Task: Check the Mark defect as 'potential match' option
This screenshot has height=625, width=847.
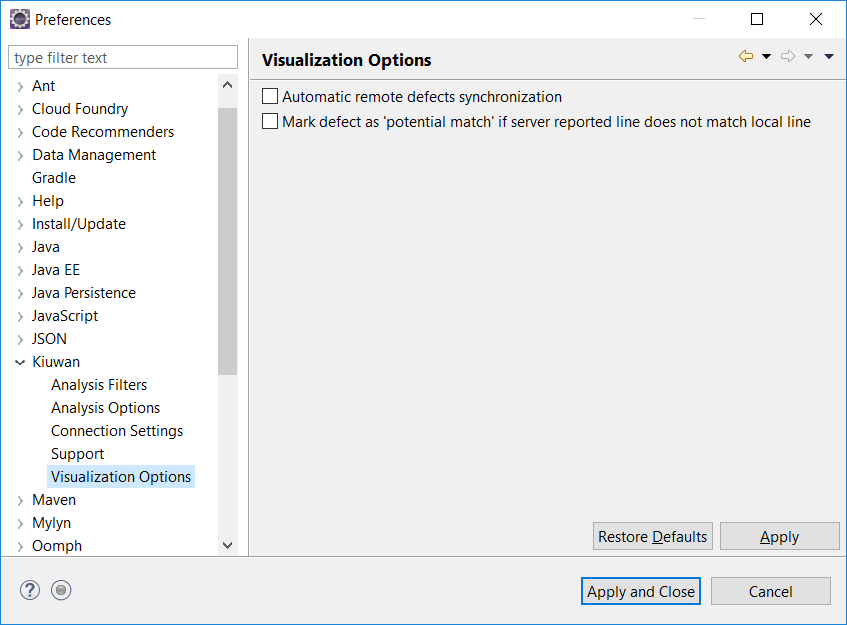Action: [x=269, y=121]
